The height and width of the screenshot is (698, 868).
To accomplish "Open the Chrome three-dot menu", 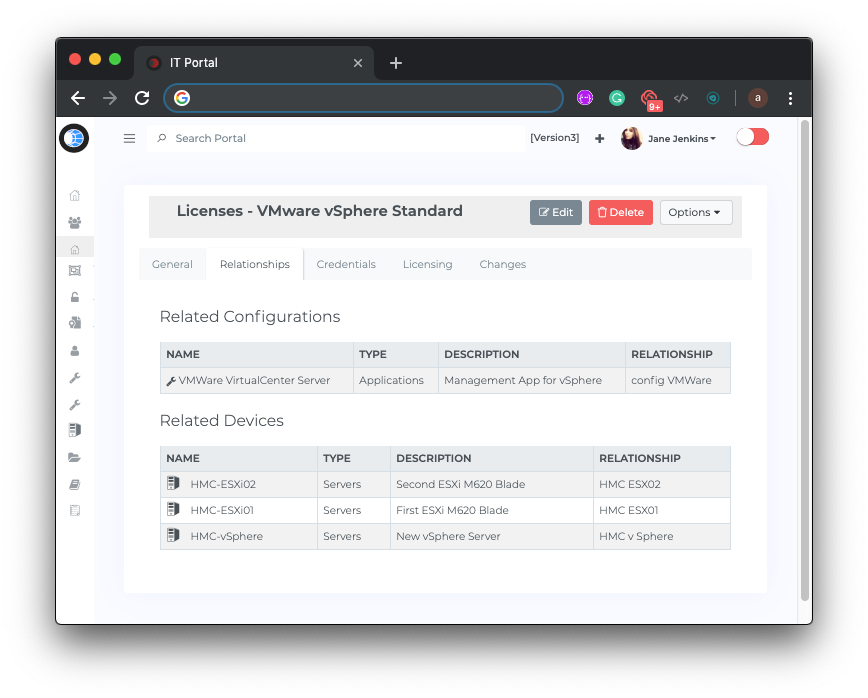I will click(x=790, y=98).
